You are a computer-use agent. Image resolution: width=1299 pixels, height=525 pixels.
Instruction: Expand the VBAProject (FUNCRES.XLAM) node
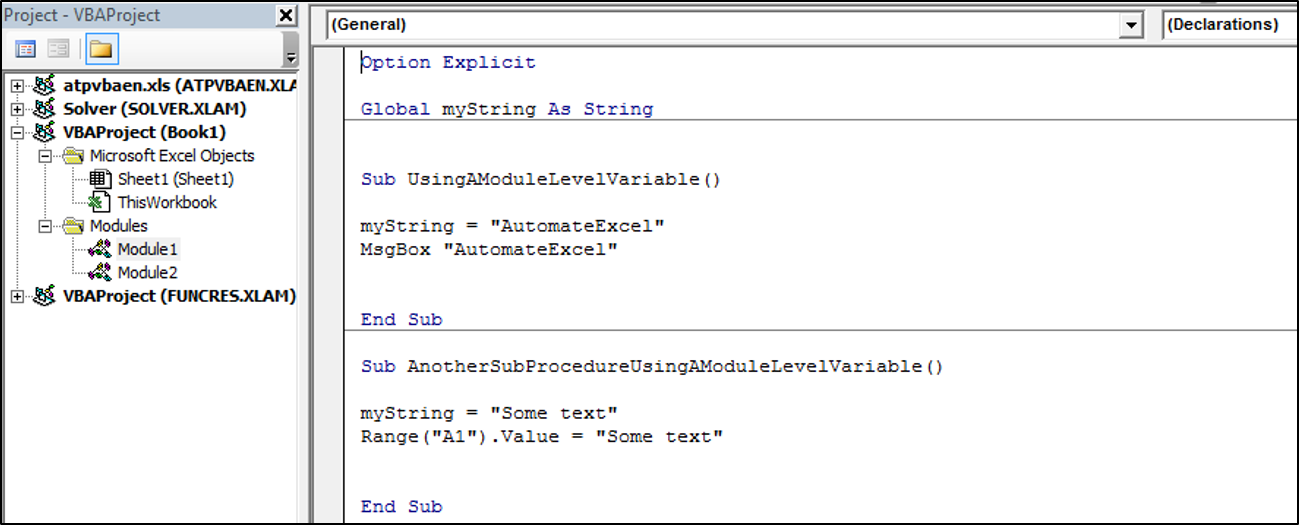pos(17,296)
